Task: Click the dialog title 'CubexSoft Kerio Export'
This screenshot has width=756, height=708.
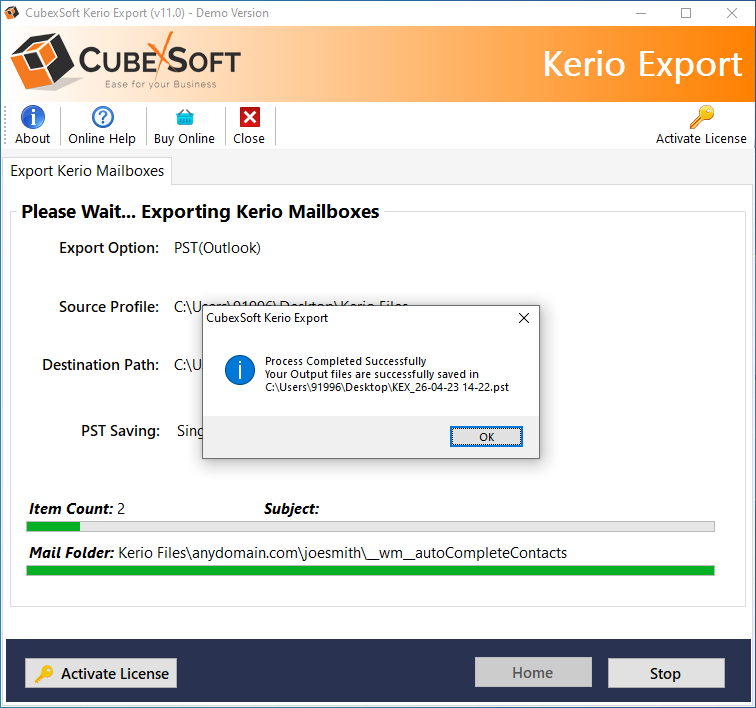Action: click(267, 318)
